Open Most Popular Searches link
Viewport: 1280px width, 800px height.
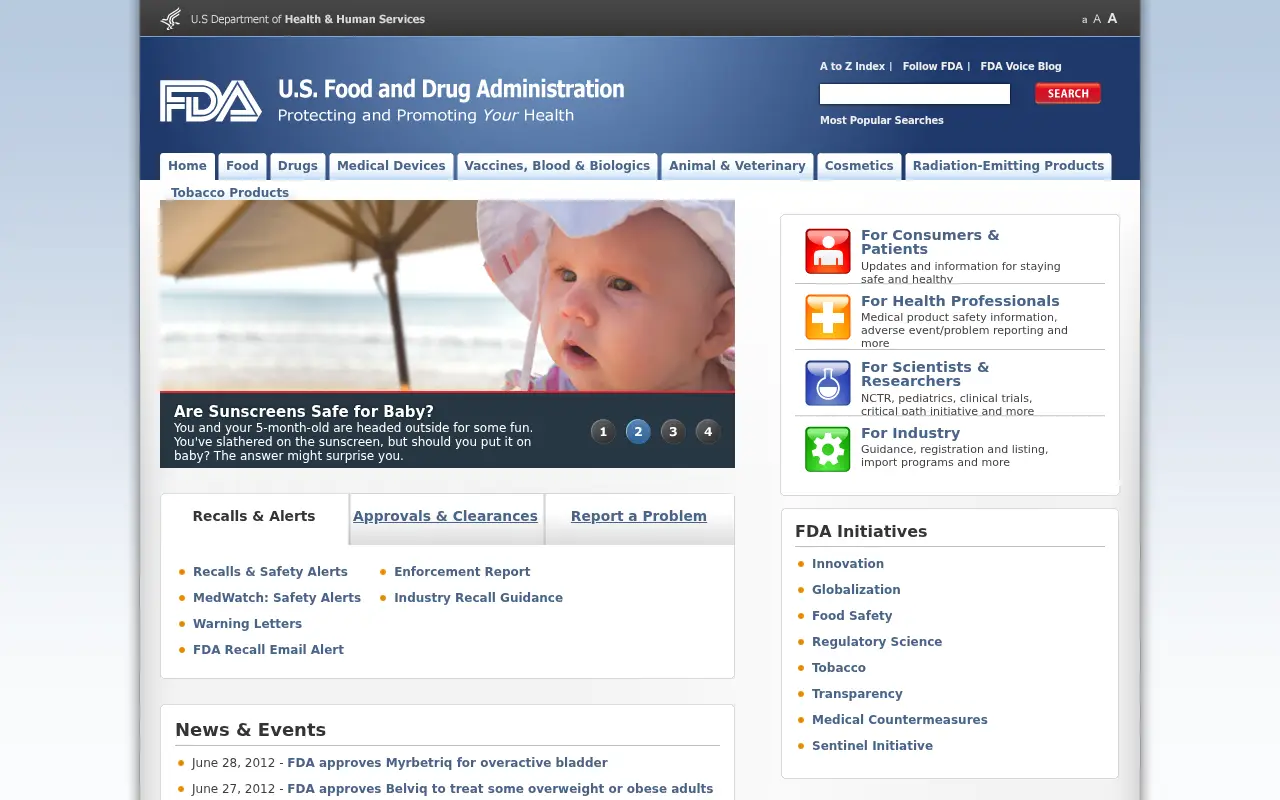882,120
